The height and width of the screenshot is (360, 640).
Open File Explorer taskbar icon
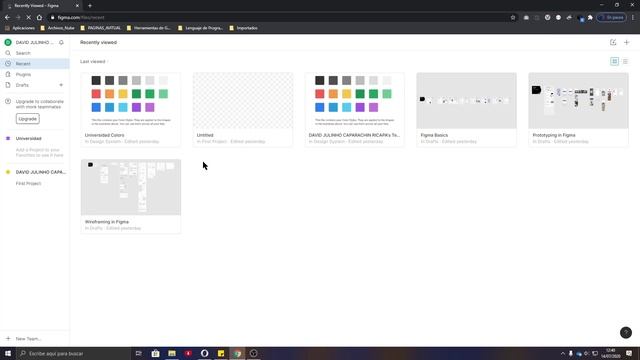[172, 353]
